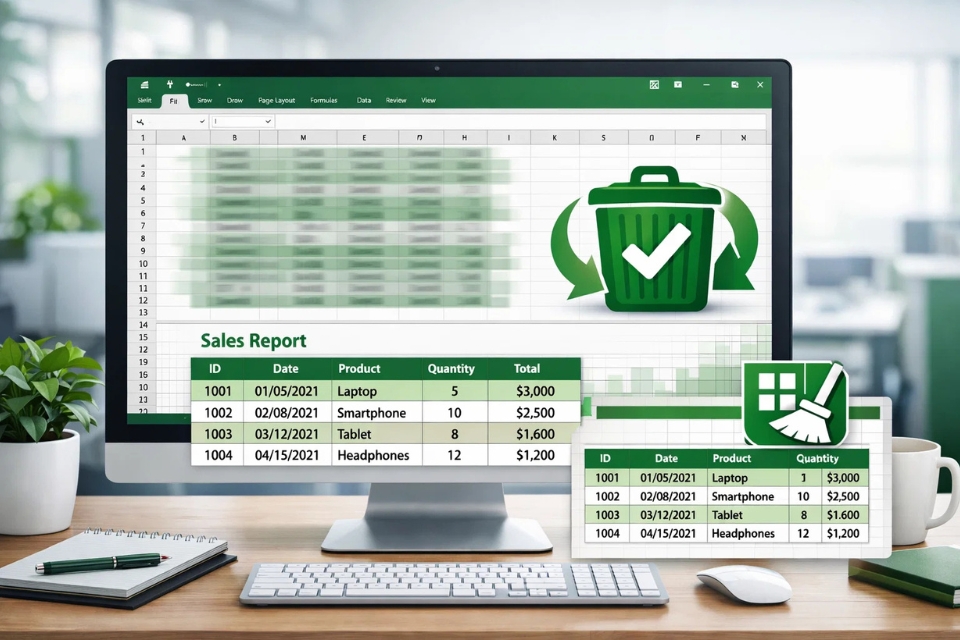Click the share icon at the top right
Screen dimensions: 960x640
(x=736, y=84)
